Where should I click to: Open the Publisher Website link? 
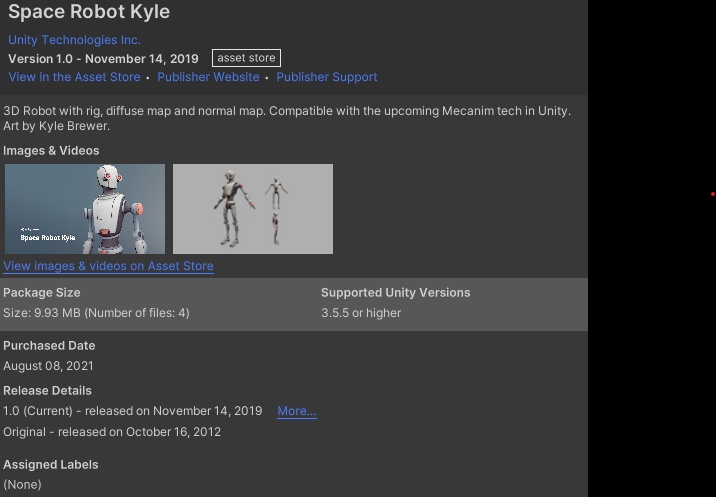coord(208,77)
